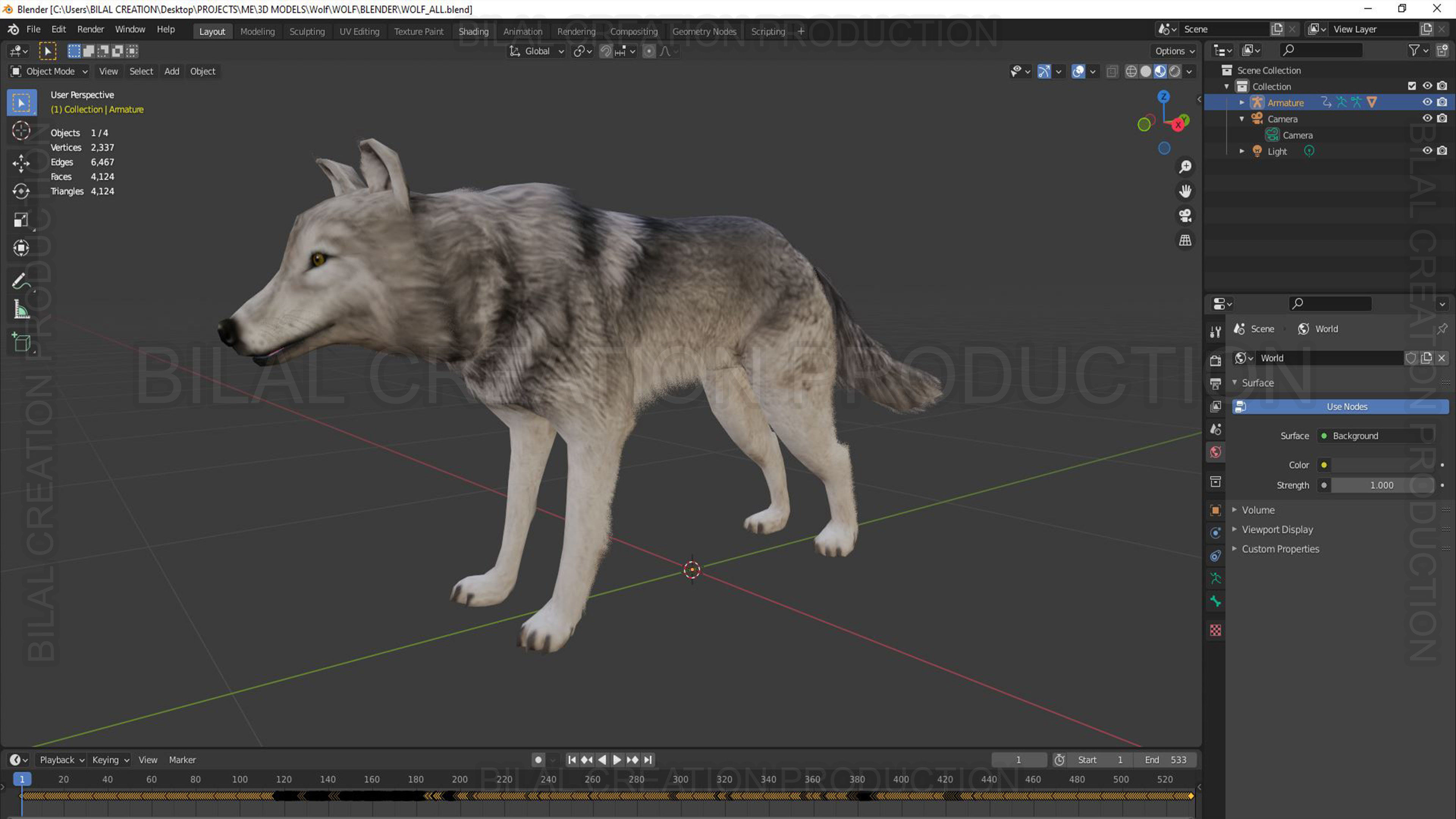The height and width of the screenshot is (819, 1456).
Task: Open the Global transform orientation dropdown
Action: pyautogui.click(x=537, y=52)
